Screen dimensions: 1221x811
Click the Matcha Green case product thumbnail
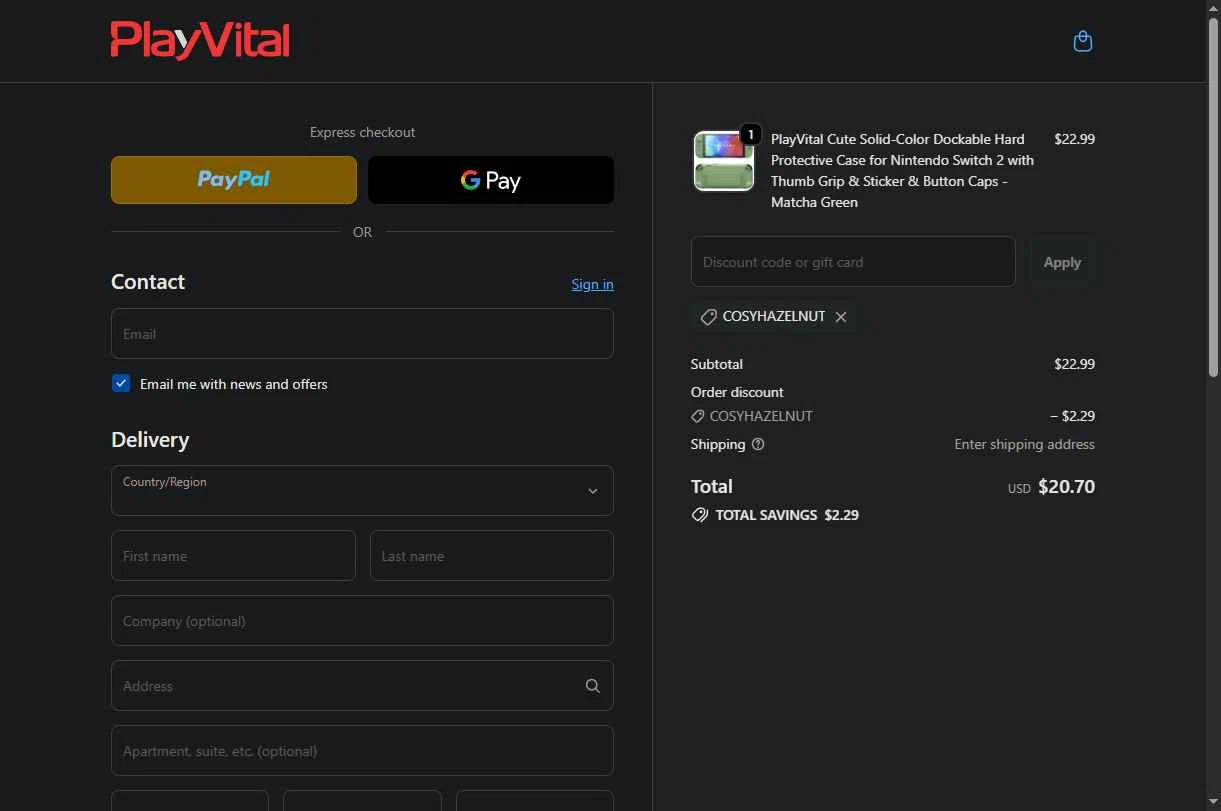pos(723,161)
